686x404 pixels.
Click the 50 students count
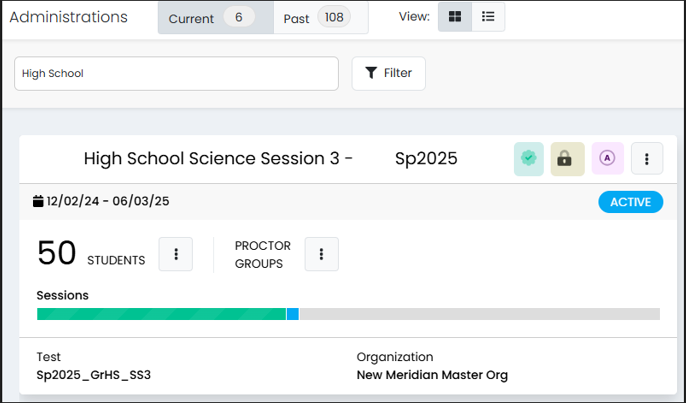(x=57, y=254)
